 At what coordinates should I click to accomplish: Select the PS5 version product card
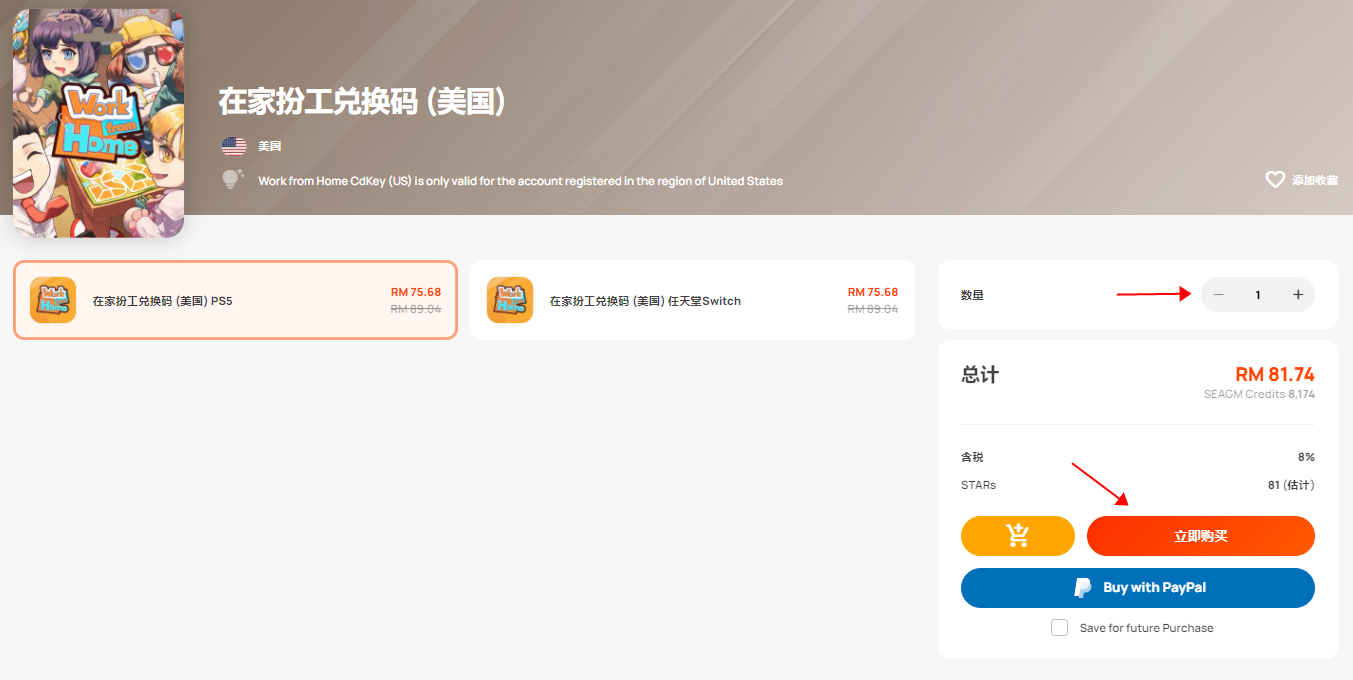pyautogui.click(x=235, y=300)
